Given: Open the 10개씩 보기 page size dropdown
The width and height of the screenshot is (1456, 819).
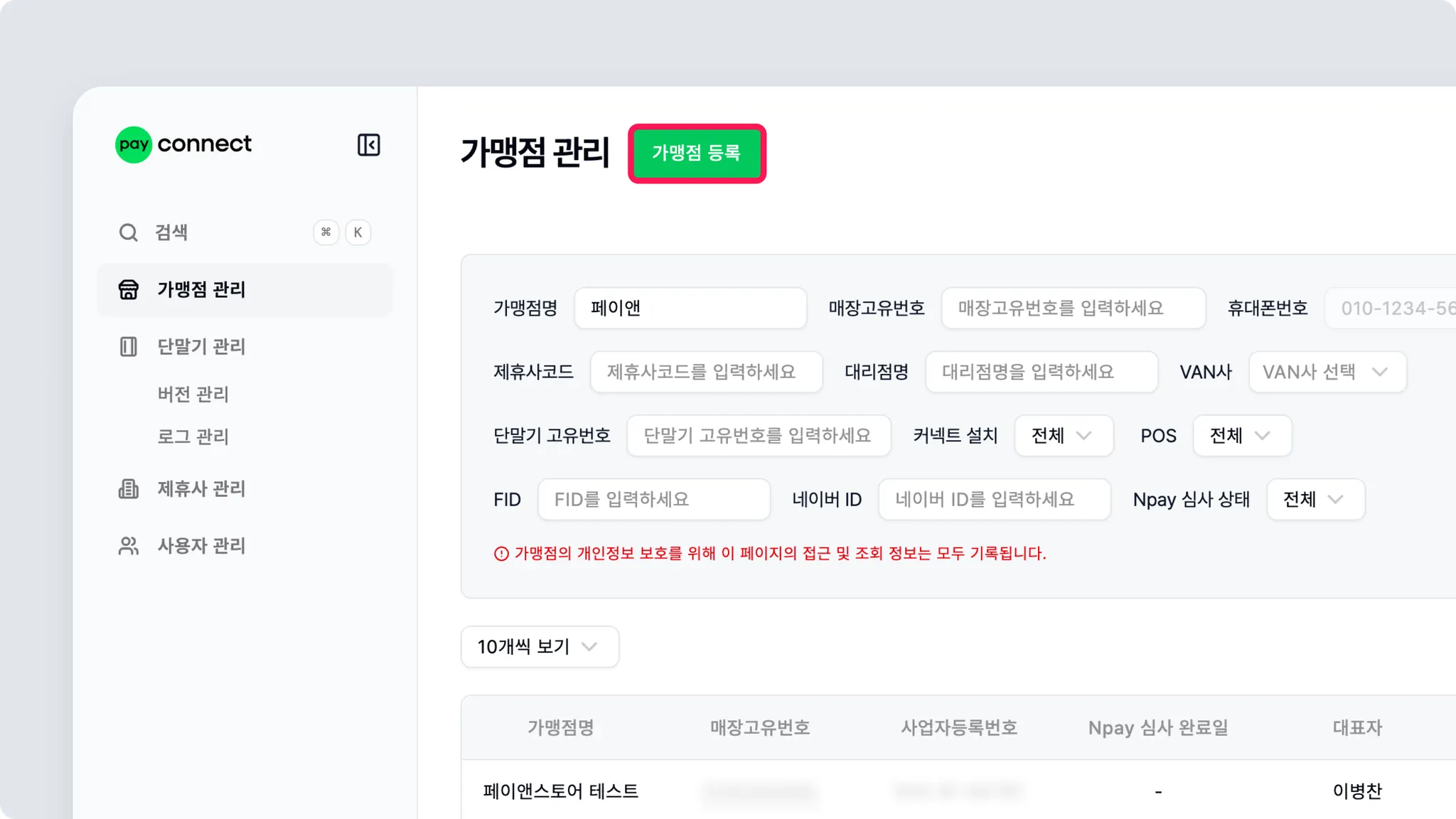Looking at the screenshot, I should (539, 647).
